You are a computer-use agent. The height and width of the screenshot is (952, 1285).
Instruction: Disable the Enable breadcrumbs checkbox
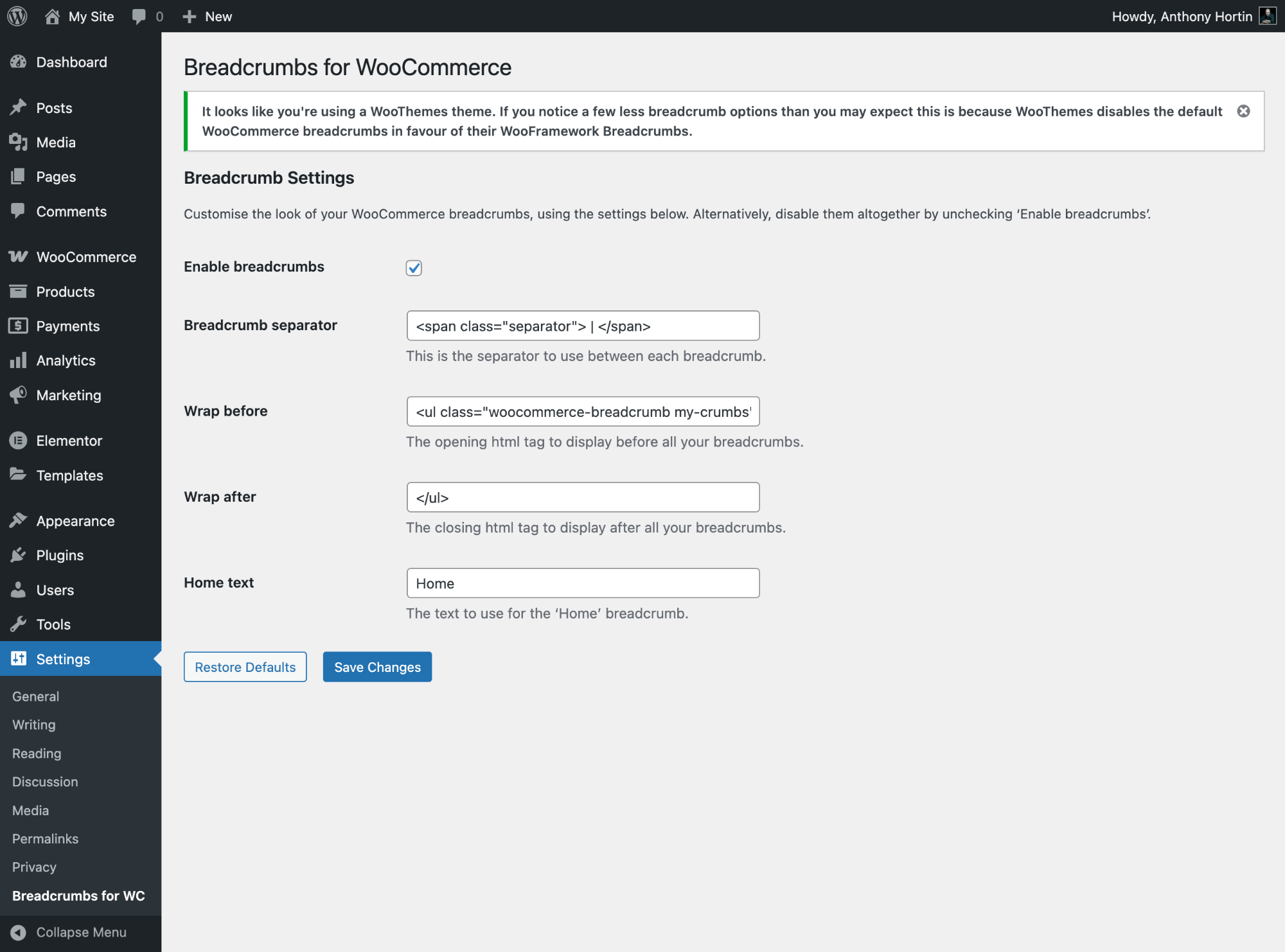(x=414, y=268)
